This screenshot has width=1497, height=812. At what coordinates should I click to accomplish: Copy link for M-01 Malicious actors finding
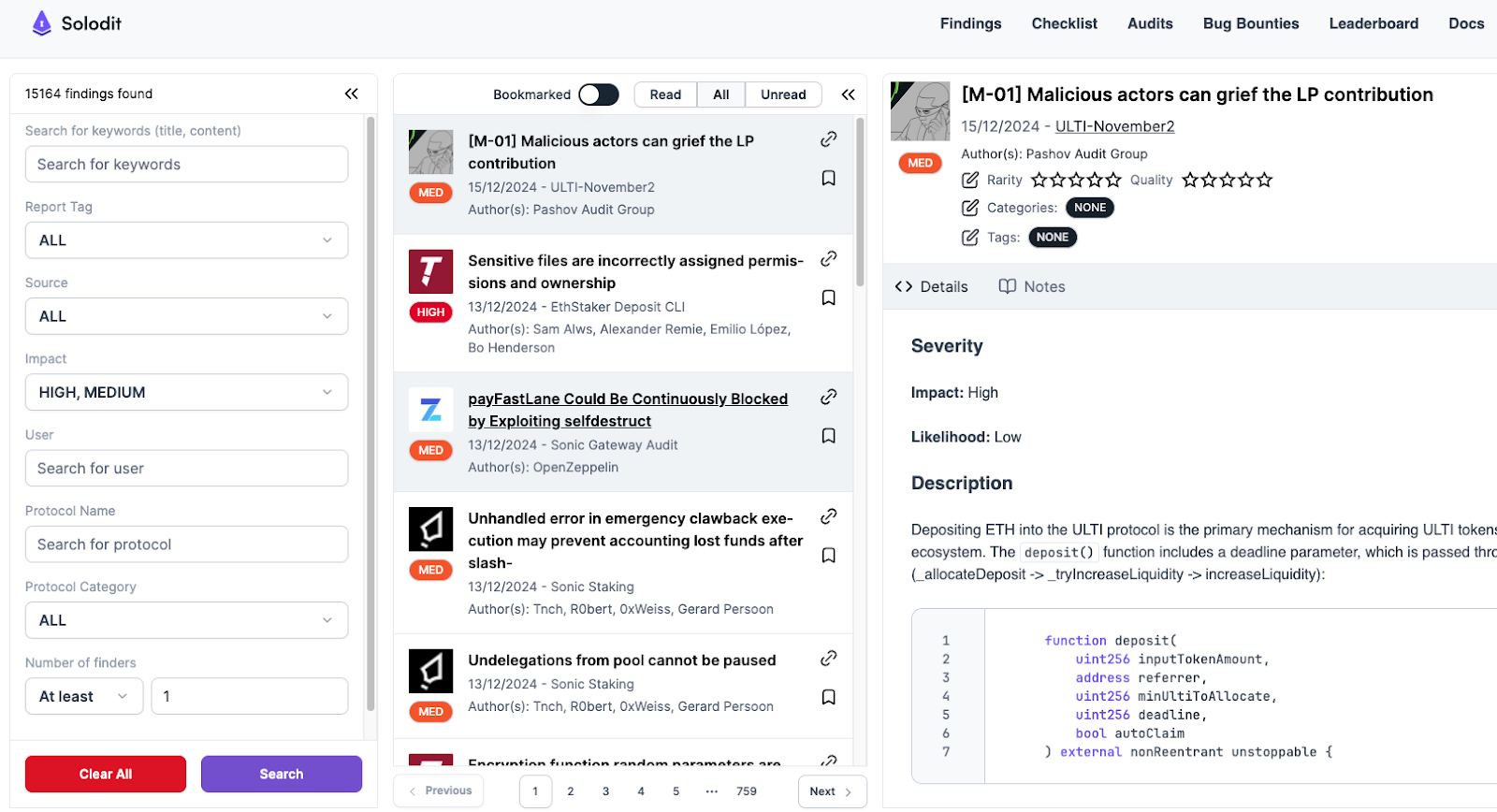pos(828,139)
